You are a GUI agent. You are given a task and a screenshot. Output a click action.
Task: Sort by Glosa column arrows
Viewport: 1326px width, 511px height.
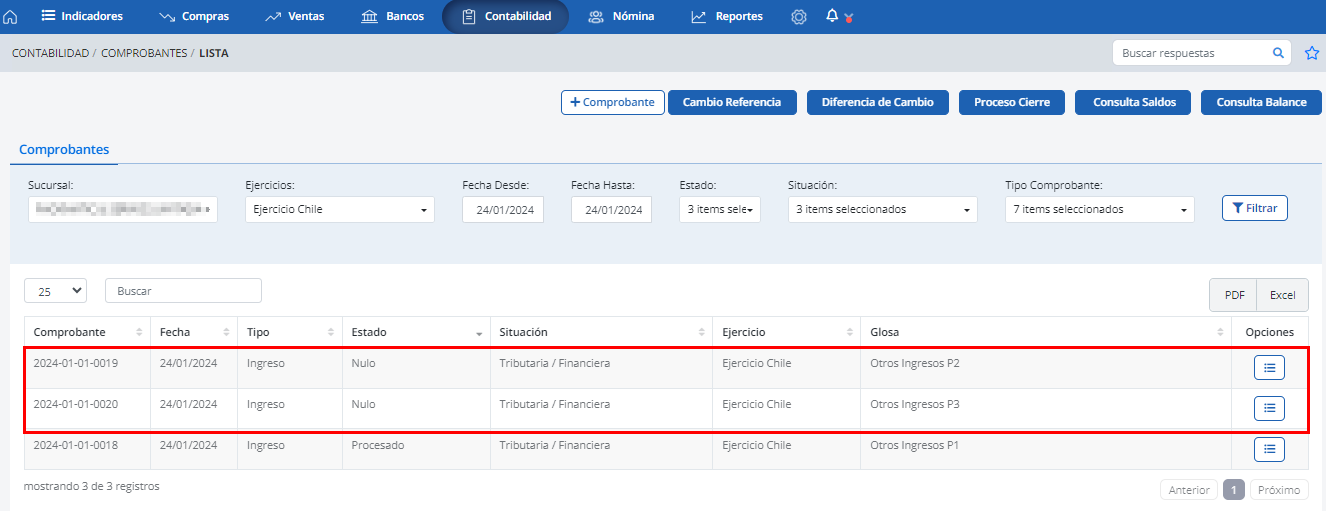1221,332
